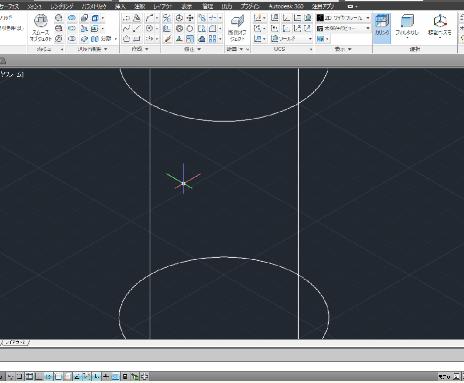Expand the Solid Editing (ソリッド編集) panel

[92, 49]
